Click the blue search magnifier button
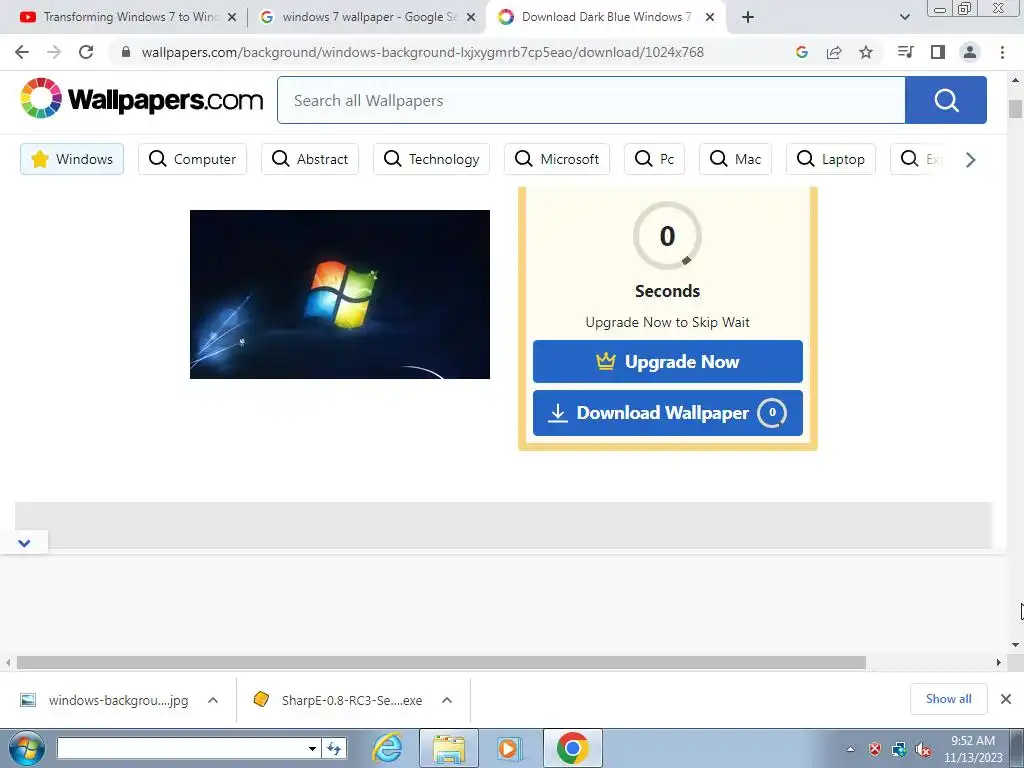 pyautogui.click(x=946, y=100)
